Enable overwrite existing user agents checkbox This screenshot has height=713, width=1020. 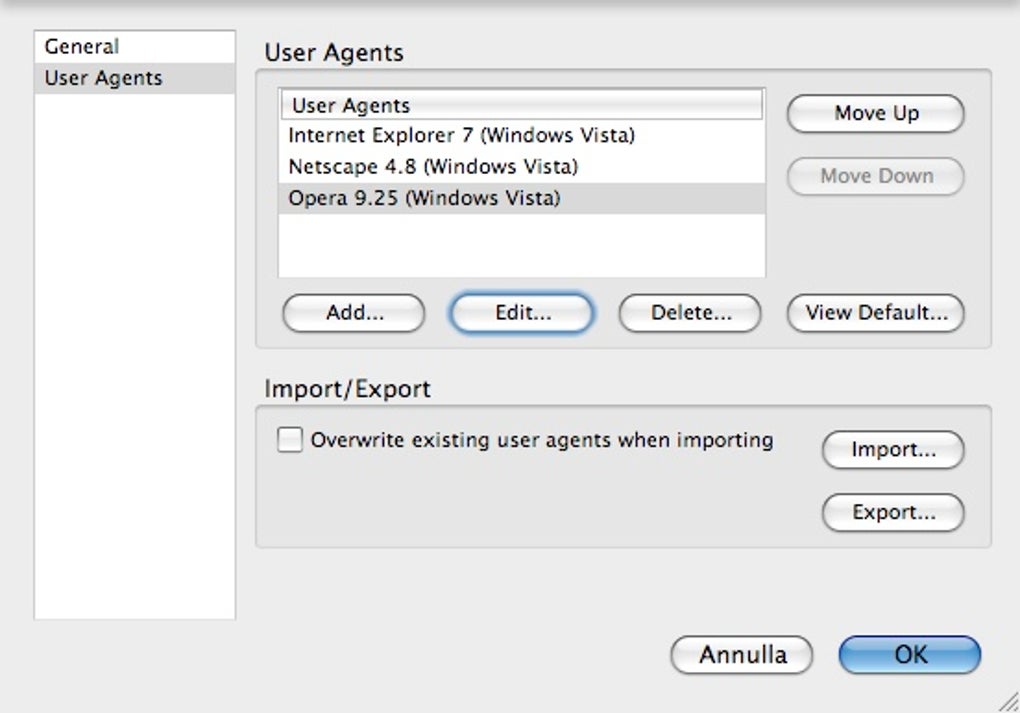(290, 440)
